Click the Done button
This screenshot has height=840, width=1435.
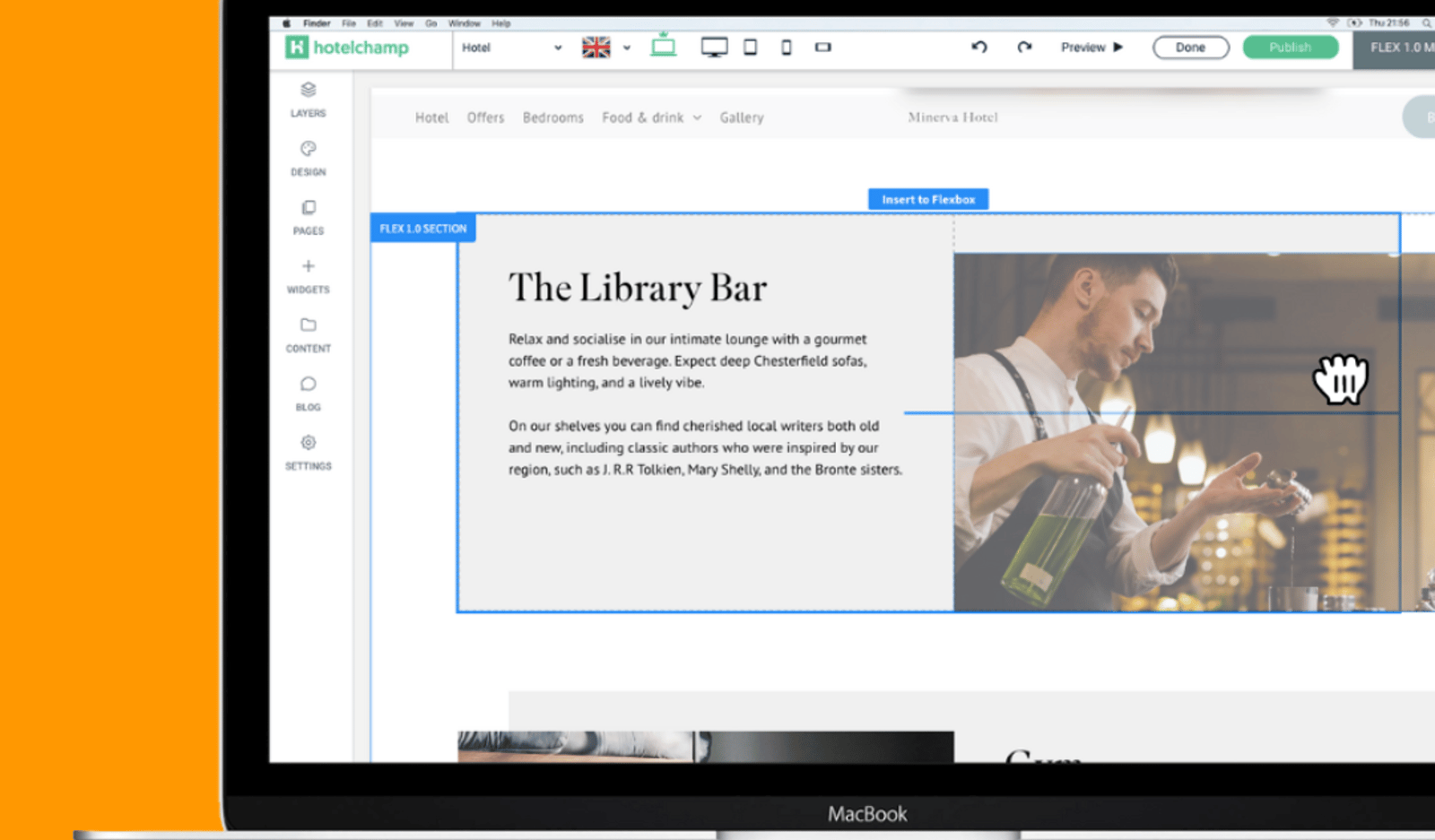coord(1190,48)
